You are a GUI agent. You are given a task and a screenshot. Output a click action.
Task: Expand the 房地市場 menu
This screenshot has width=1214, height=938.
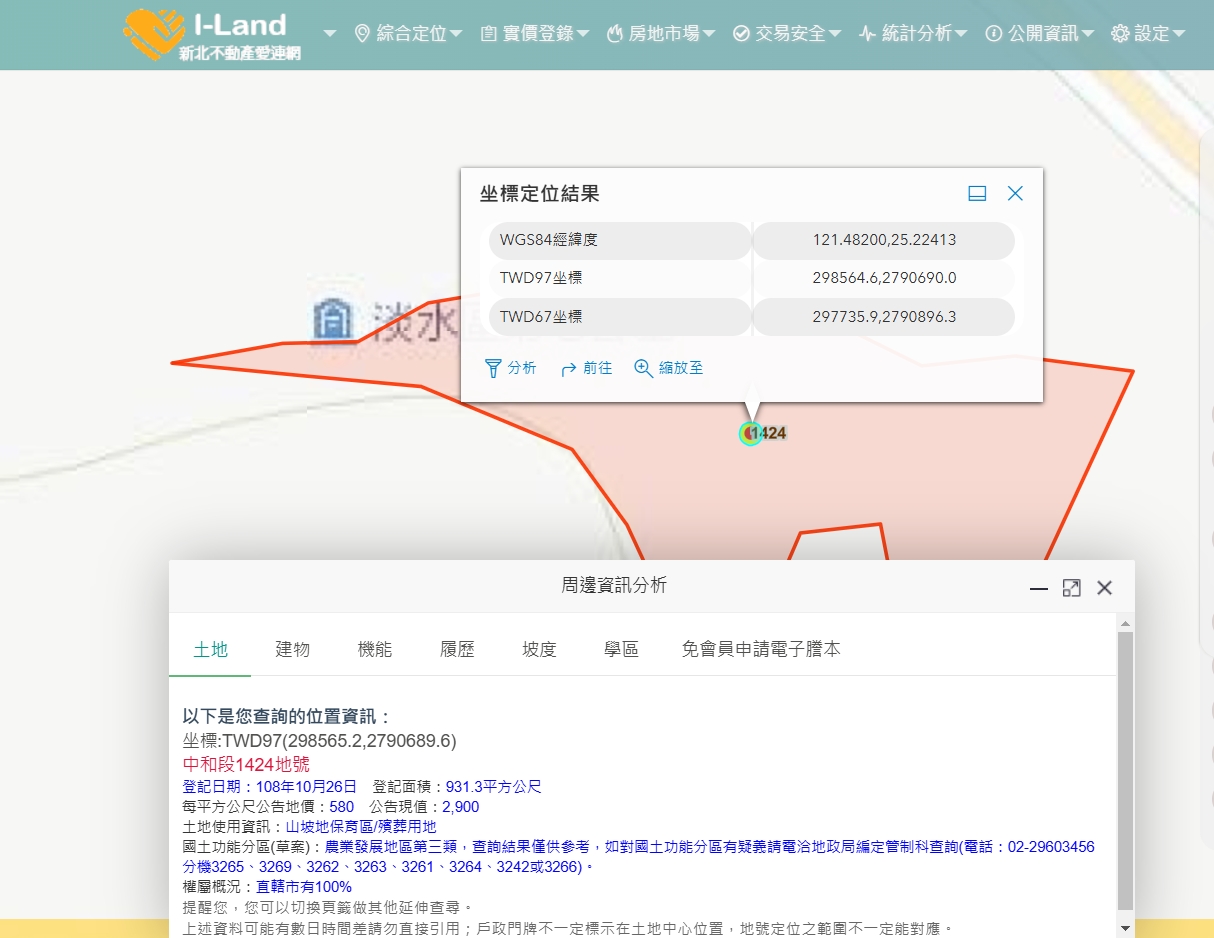click(x=661, y=34)
